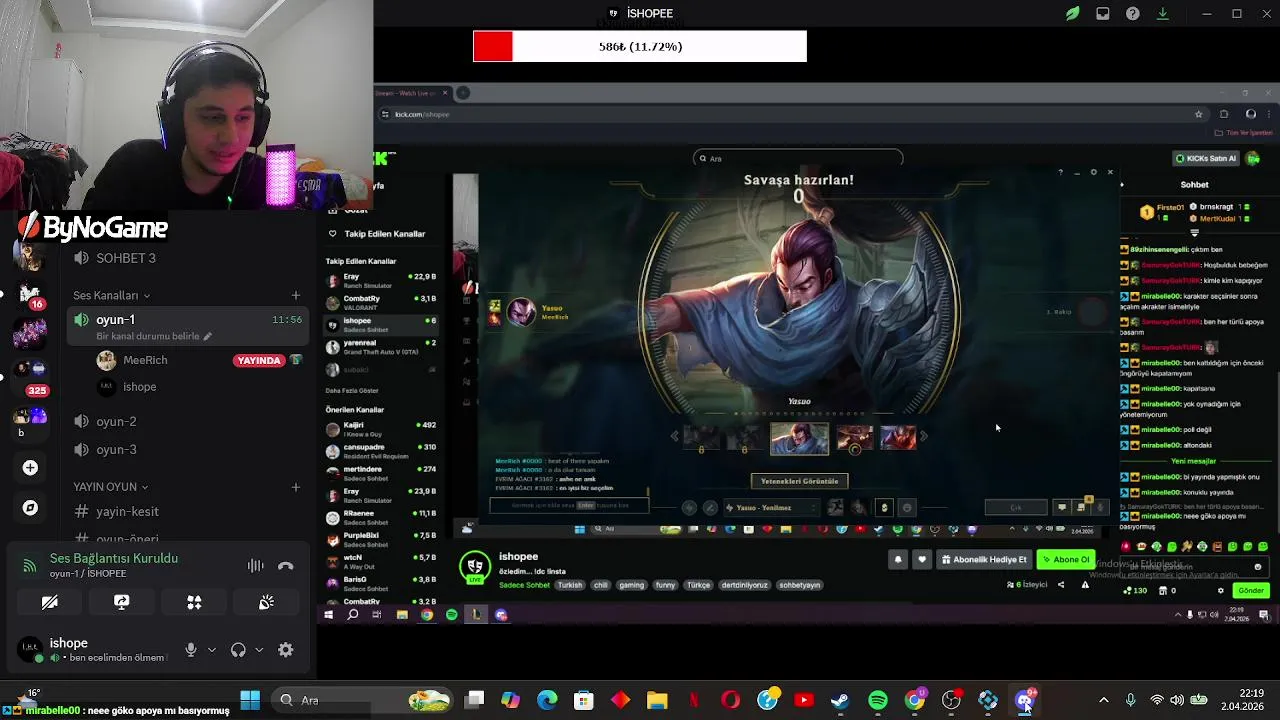Screen dimensions: 1280x720
Task: Toggle noise suppression waveform icon
Action: [x=256, y=566]
